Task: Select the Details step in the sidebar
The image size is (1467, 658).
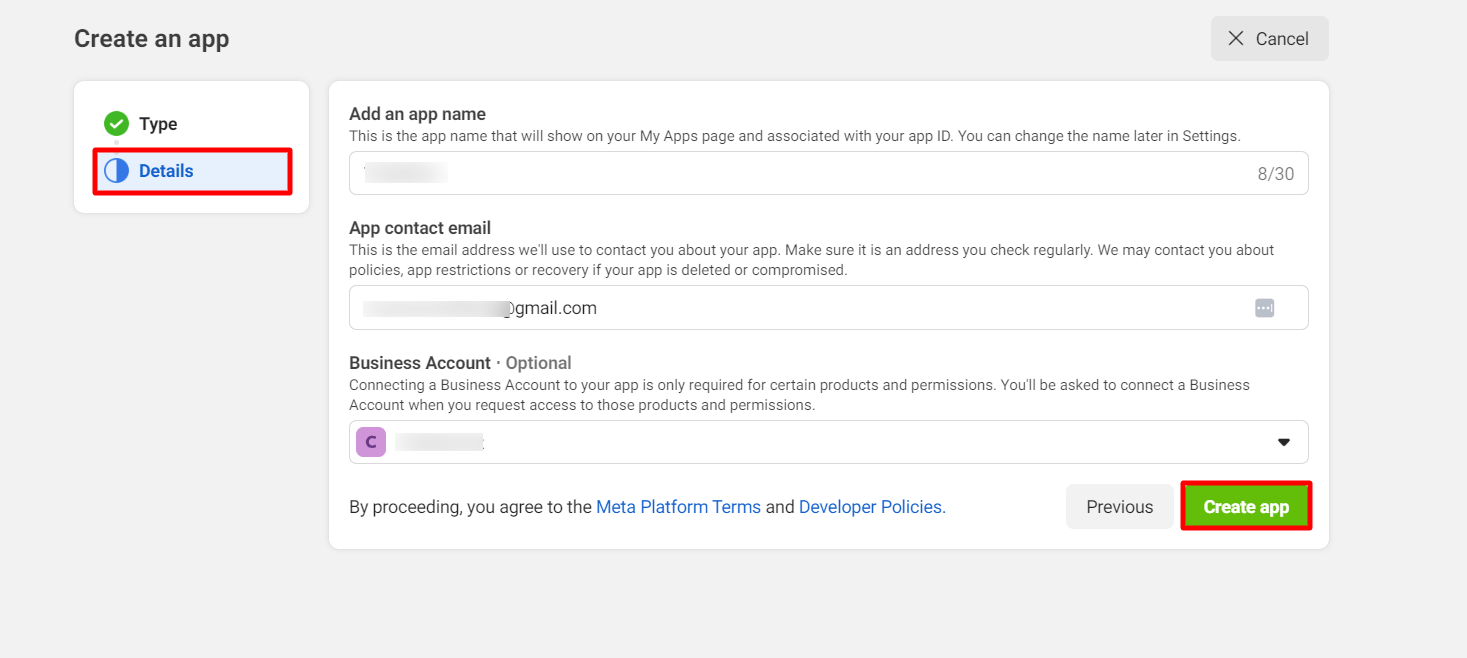Action: pyautogui.click(x=166, y=171)
